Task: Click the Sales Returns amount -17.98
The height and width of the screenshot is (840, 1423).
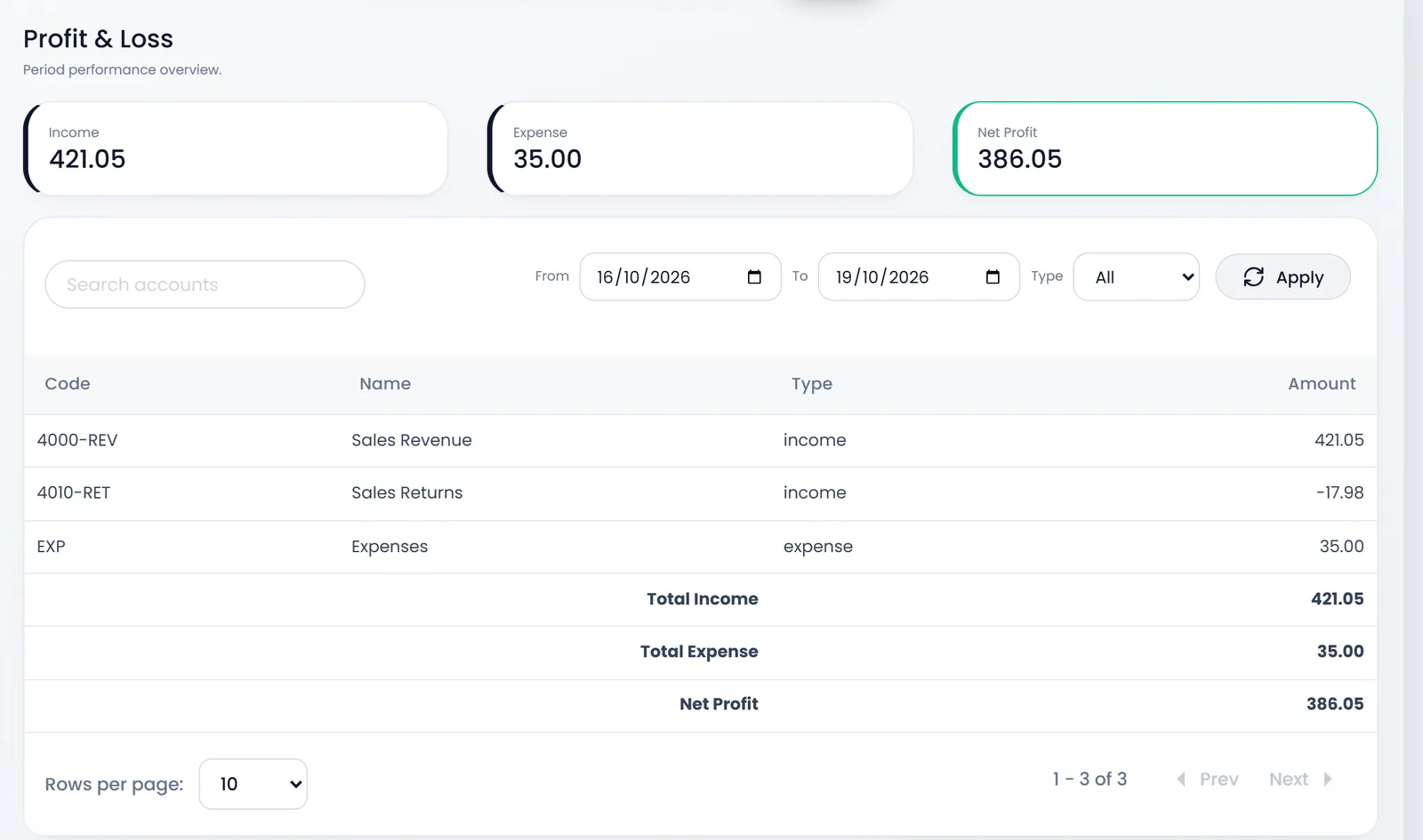Action: [1340, 492]
